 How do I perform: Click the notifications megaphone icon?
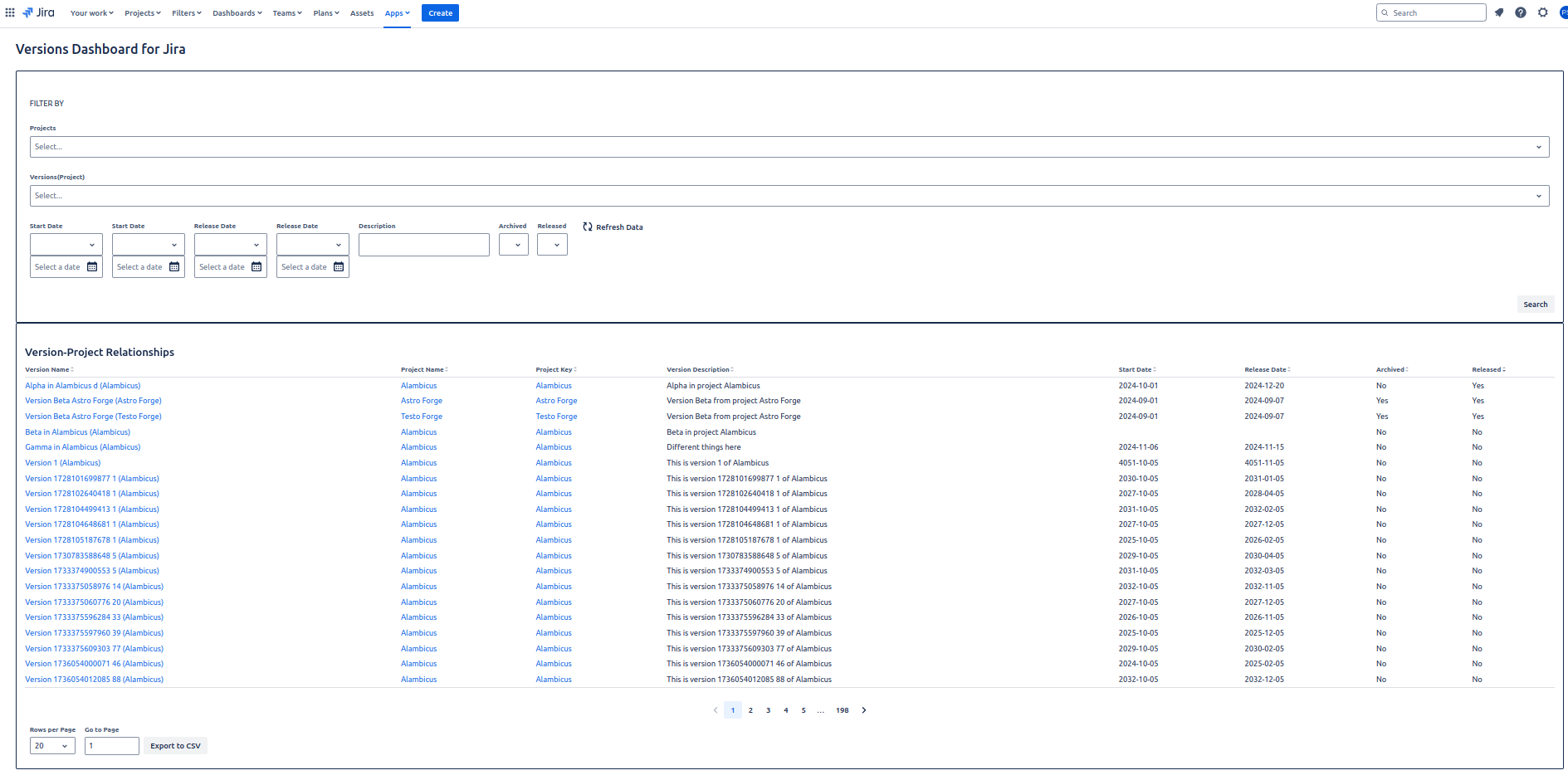click(1499, 12)
